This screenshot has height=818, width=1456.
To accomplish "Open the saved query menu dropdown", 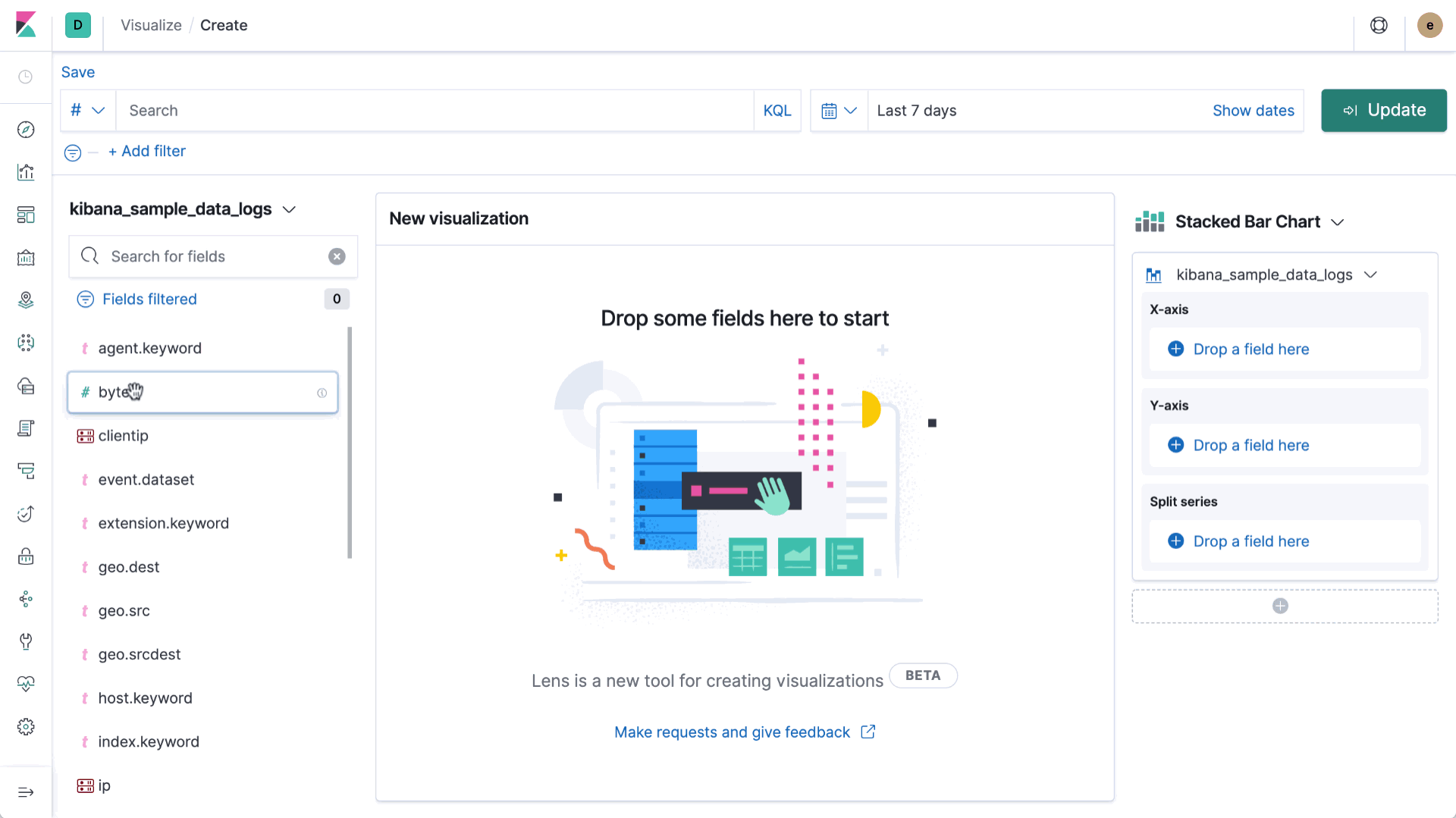I will 88,111.
